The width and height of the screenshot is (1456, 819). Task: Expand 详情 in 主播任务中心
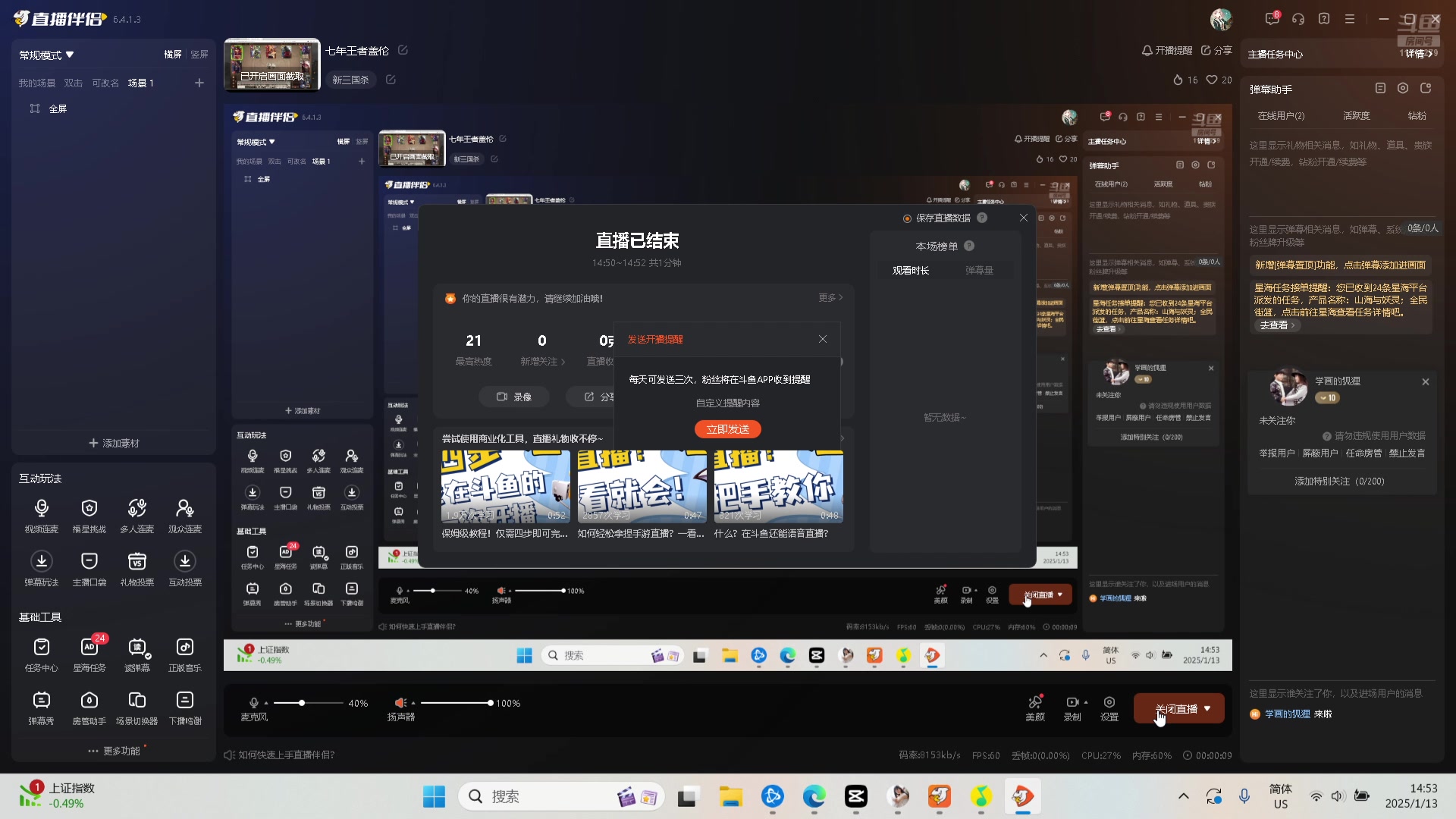click(1420, 54)
